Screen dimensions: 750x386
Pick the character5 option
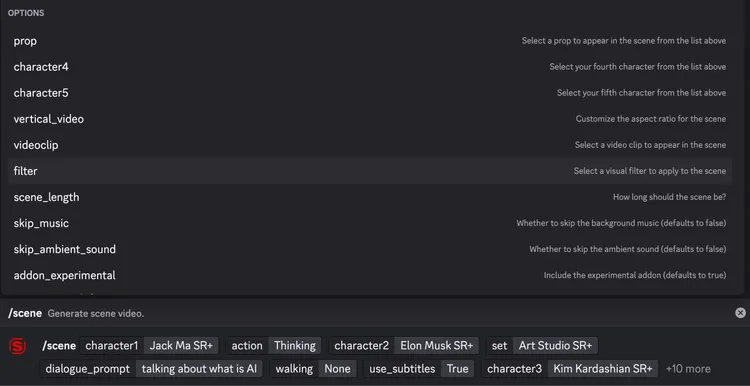[370, 93]
